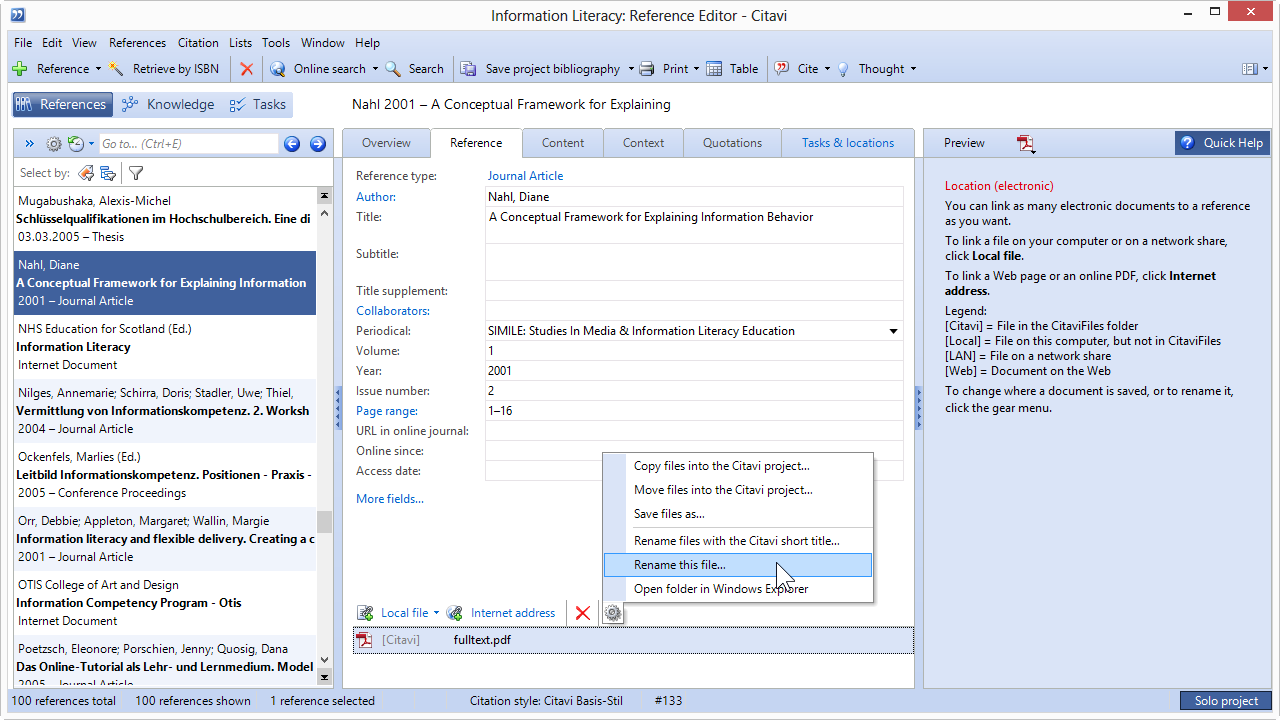Click the Print printer icon
The height and width of the screenshot is (720, 1280).
click(647, 69)
